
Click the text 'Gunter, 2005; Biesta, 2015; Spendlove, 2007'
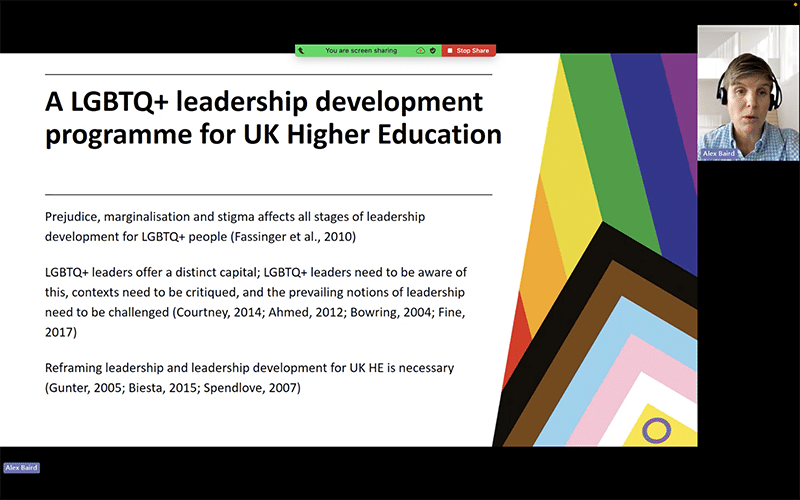click(x=173, y=388)
